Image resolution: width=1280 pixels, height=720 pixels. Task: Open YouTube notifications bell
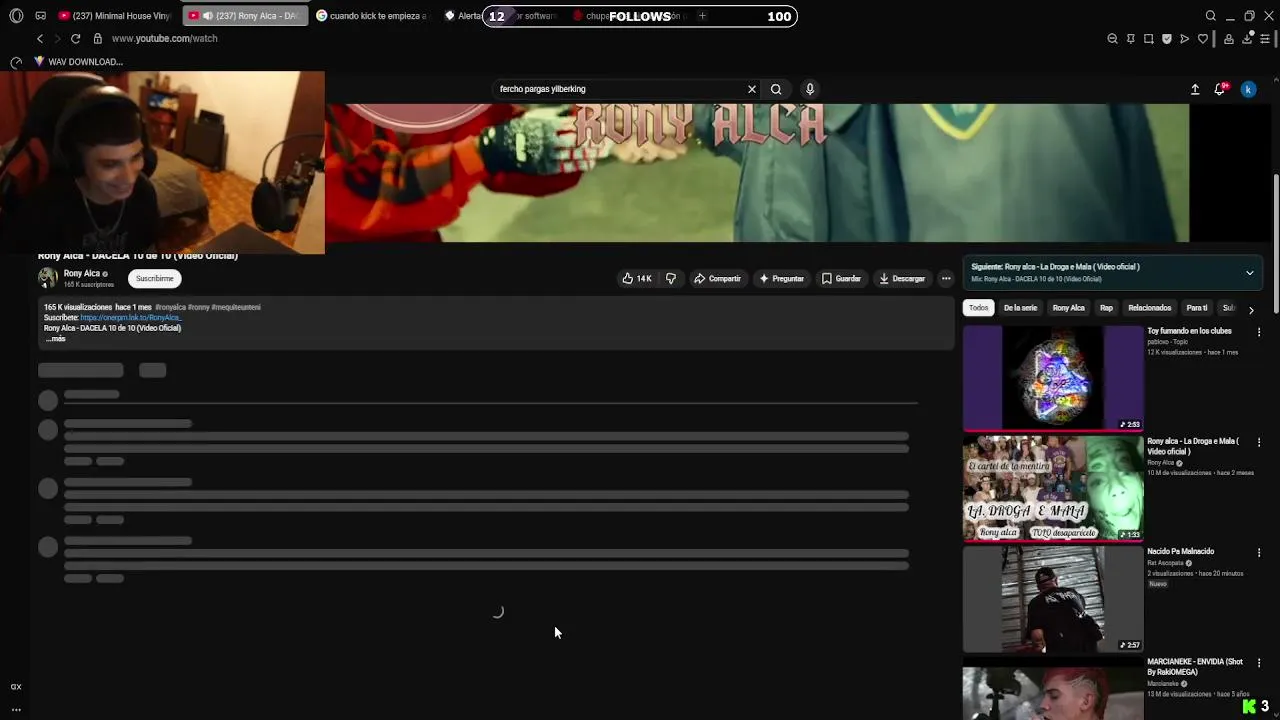[1220, 89]
